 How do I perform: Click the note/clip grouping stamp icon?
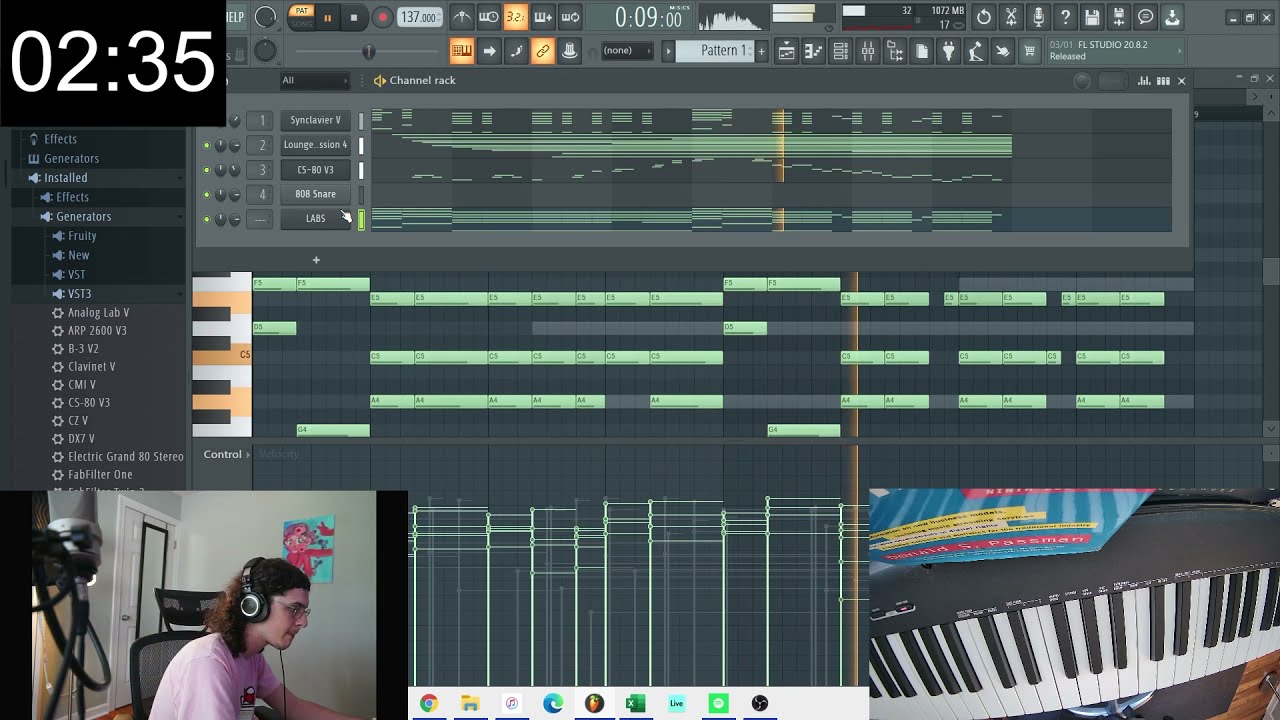click(570, 51)
